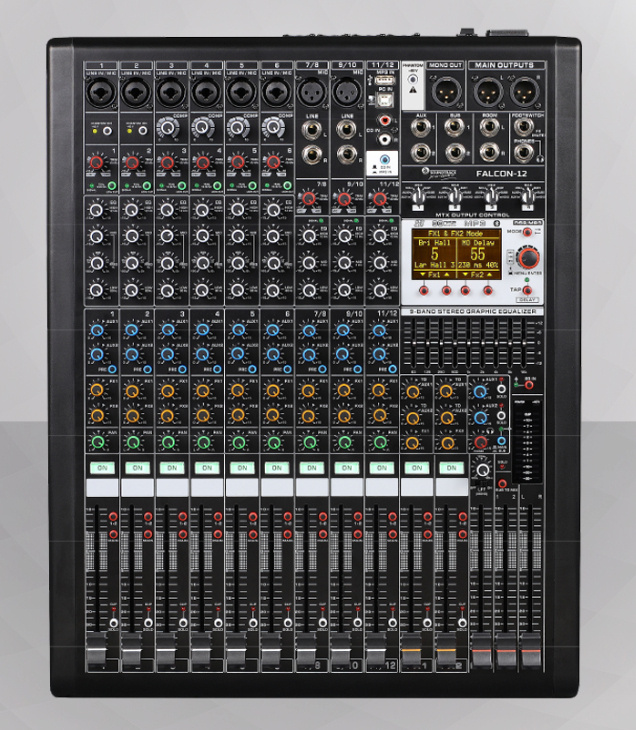Click channel 3's COMP knob
This screenshot has height=730, width=636.
(167, 128)
